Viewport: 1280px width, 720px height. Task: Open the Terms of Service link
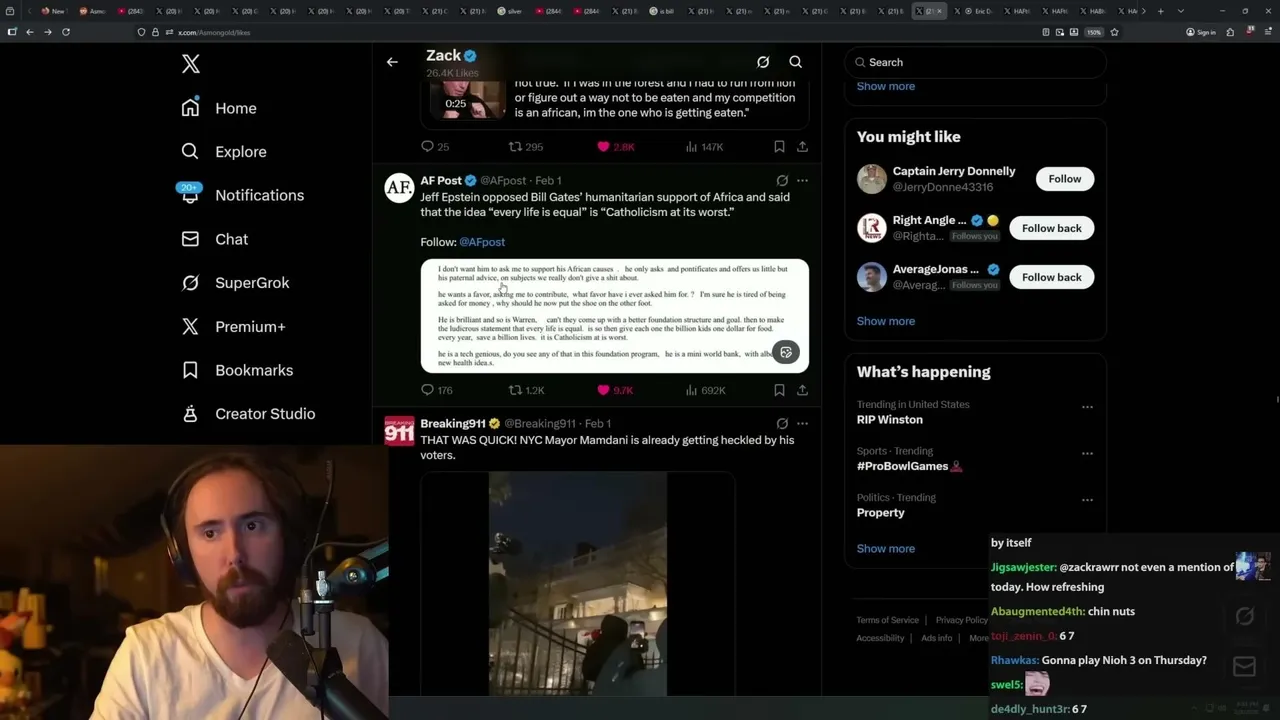pos(887,620)
